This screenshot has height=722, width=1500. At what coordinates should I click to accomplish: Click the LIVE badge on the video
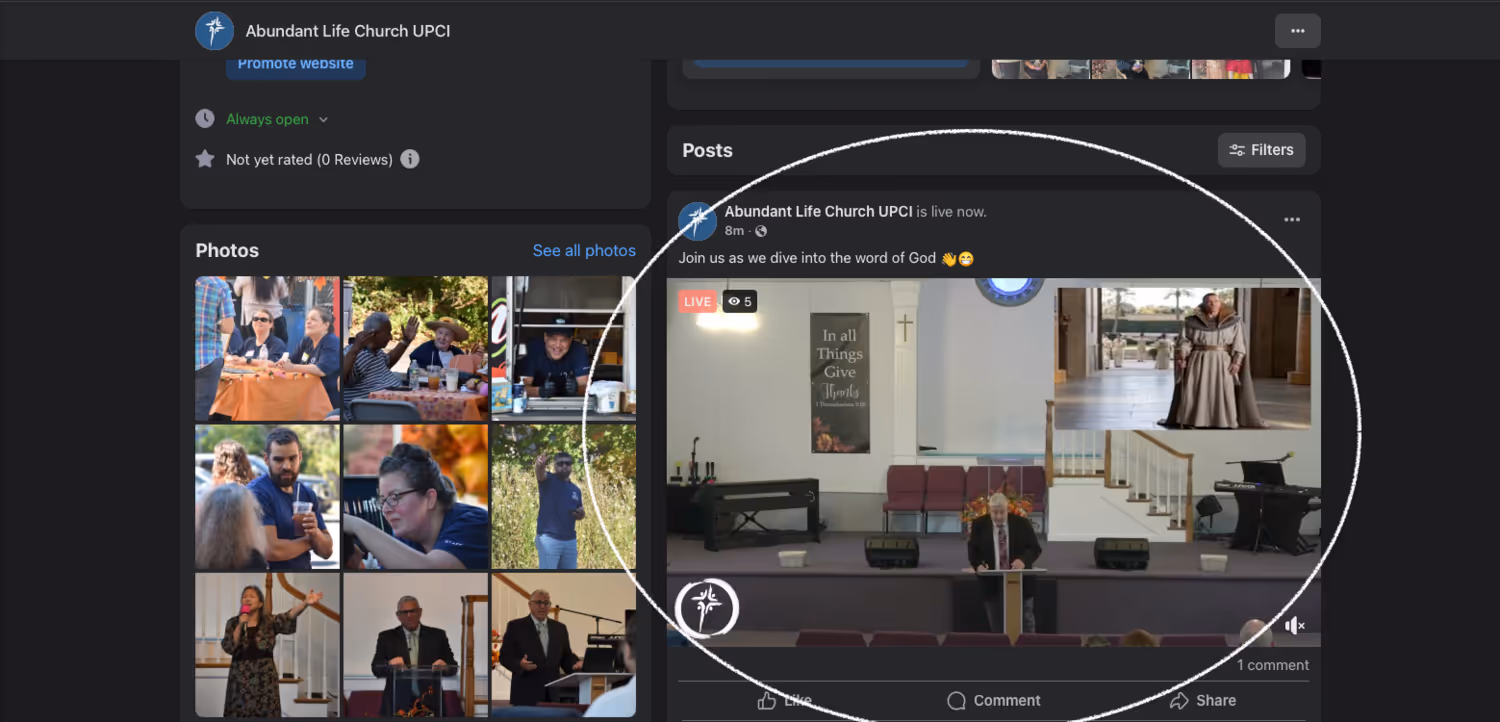pos(696,300)
